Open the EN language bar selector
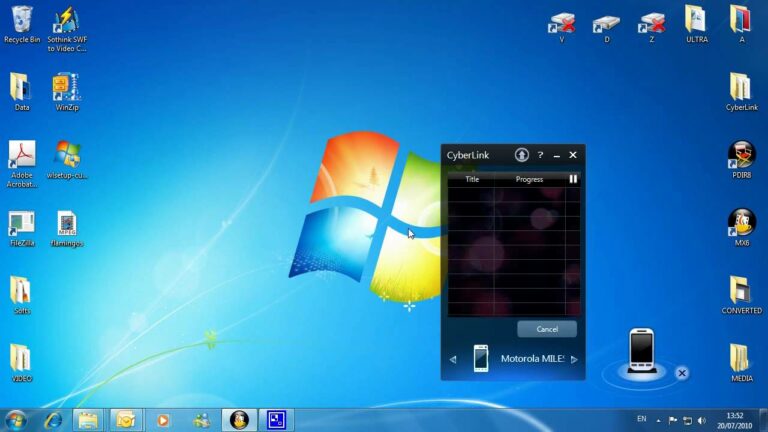The width and height of the screenshot is (768, 432). (x=641, y=419)
